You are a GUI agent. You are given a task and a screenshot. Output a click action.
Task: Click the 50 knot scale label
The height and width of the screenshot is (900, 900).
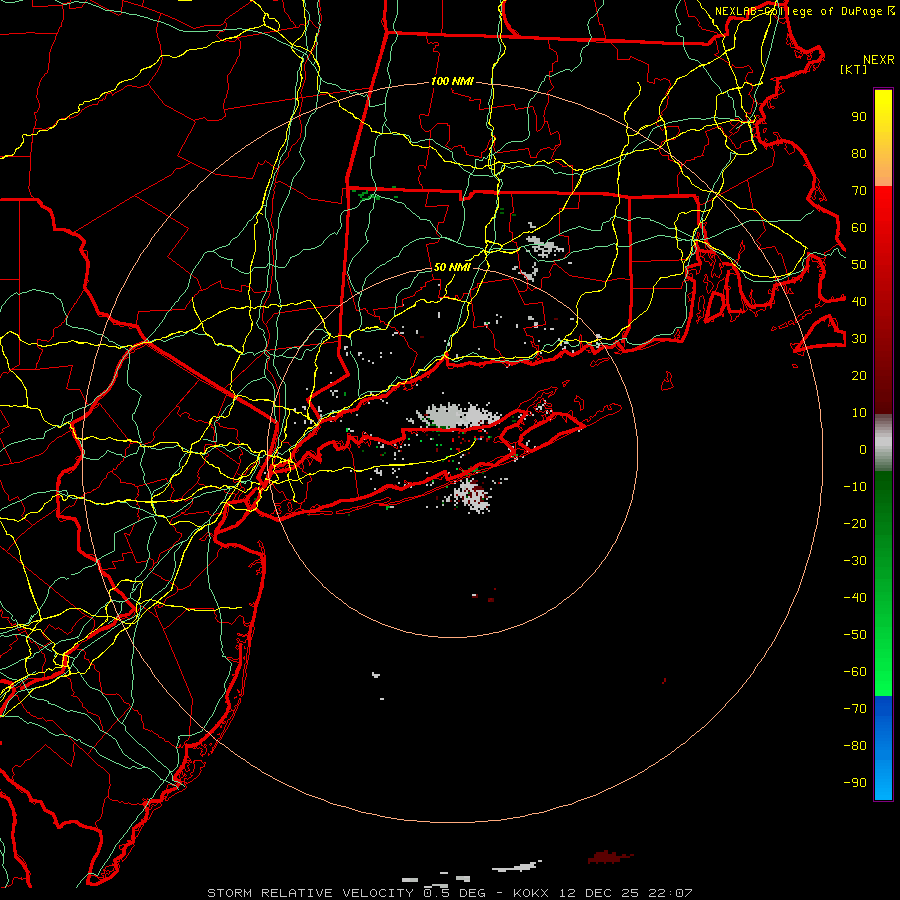point(859,265)
